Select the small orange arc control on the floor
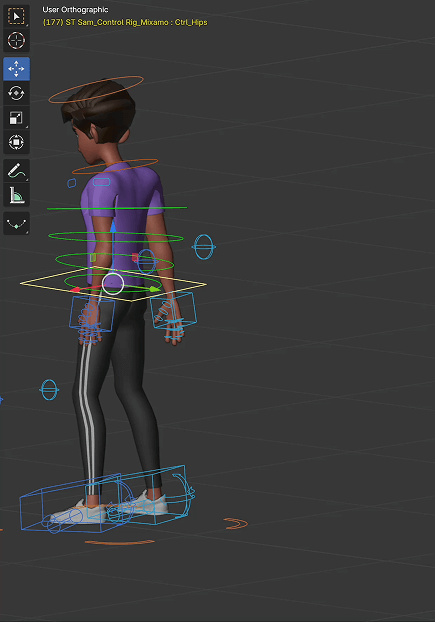 pyautogui.click(x=236, y=524)
